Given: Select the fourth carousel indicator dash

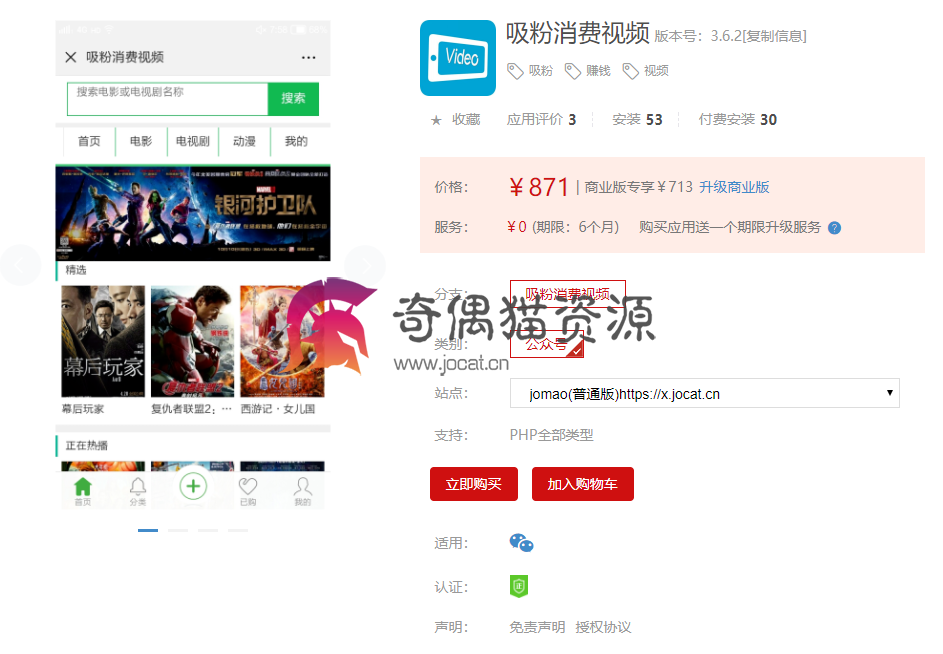Looking at the screenshot, I should 238,530.
